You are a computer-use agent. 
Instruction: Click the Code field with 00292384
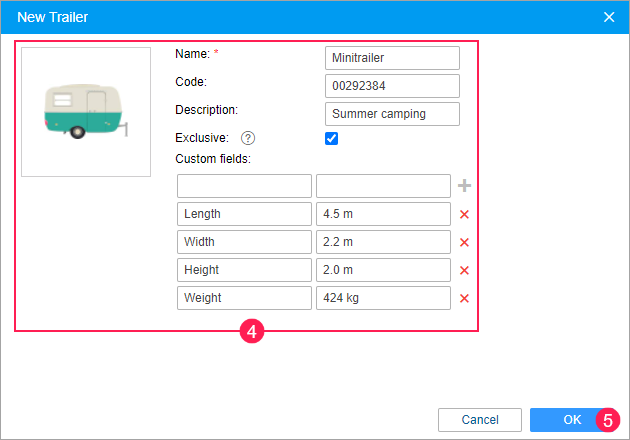pyautogui.click(x=392, y=86)
